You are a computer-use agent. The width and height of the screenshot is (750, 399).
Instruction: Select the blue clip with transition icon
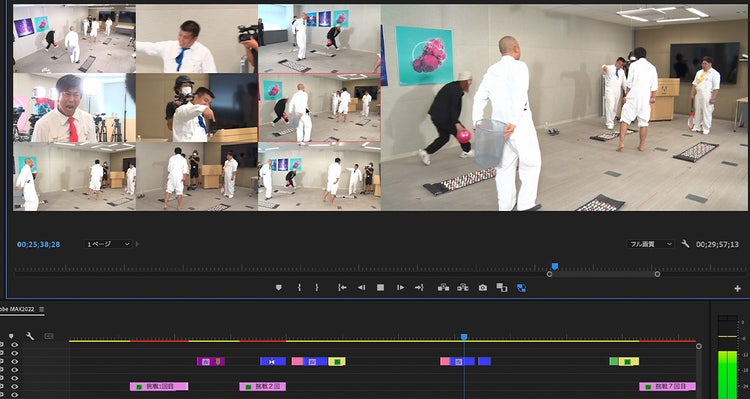click(x=273, y=362)
